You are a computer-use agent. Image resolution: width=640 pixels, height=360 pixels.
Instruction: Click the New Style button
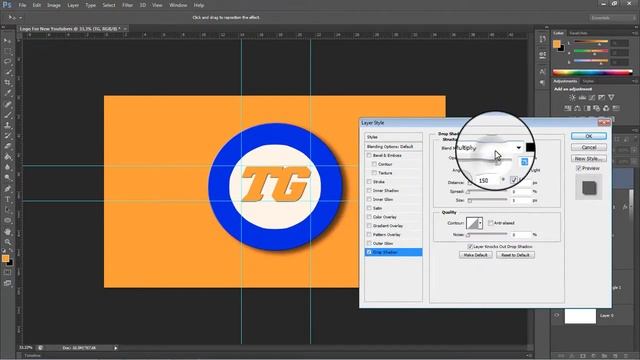589,158
